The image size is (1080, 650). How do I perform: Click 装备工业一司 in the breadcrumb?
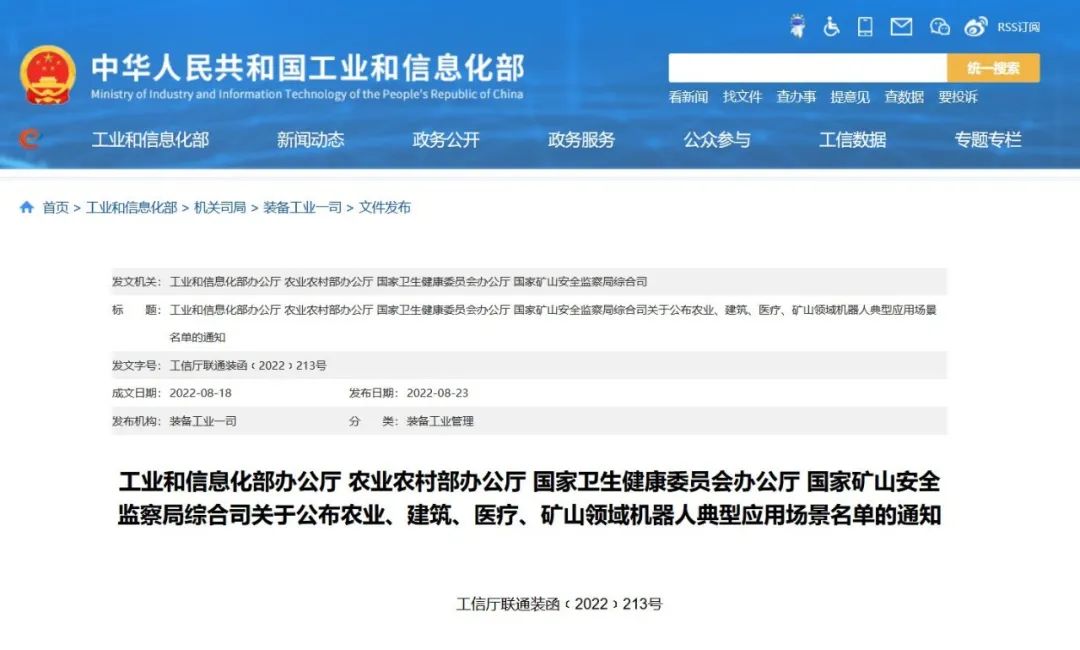pos(302,207)
